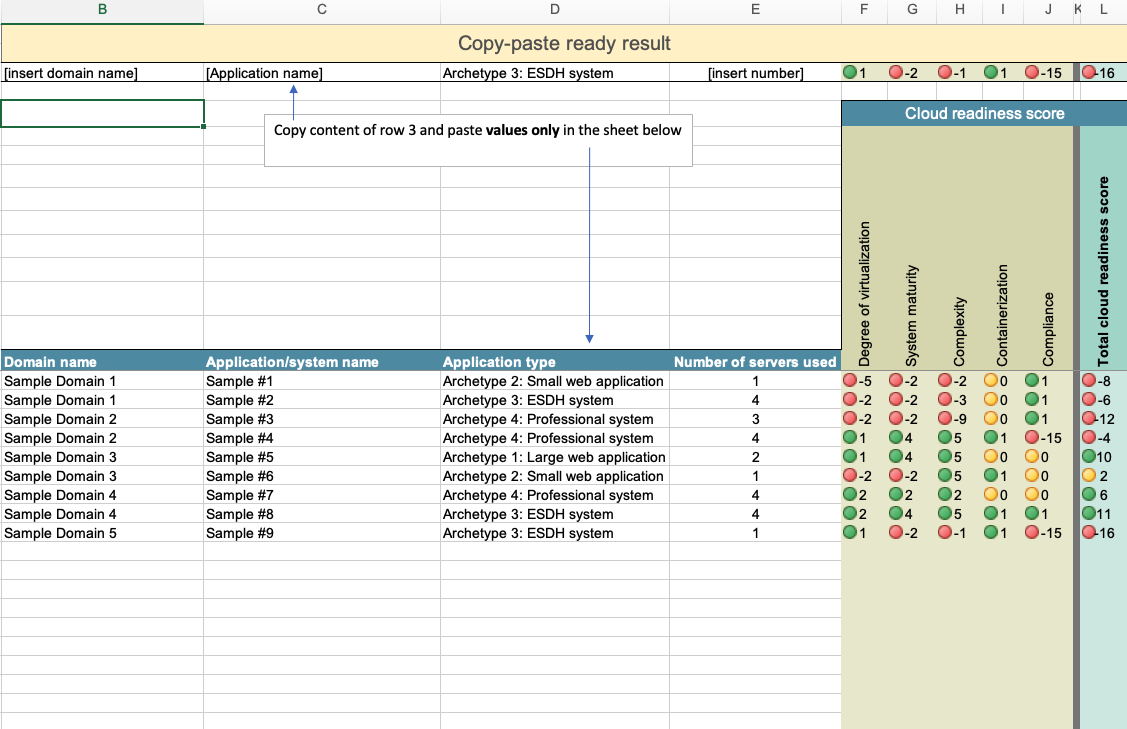
Task: Click red total score icon in row 3
Action: (1089, 73)
